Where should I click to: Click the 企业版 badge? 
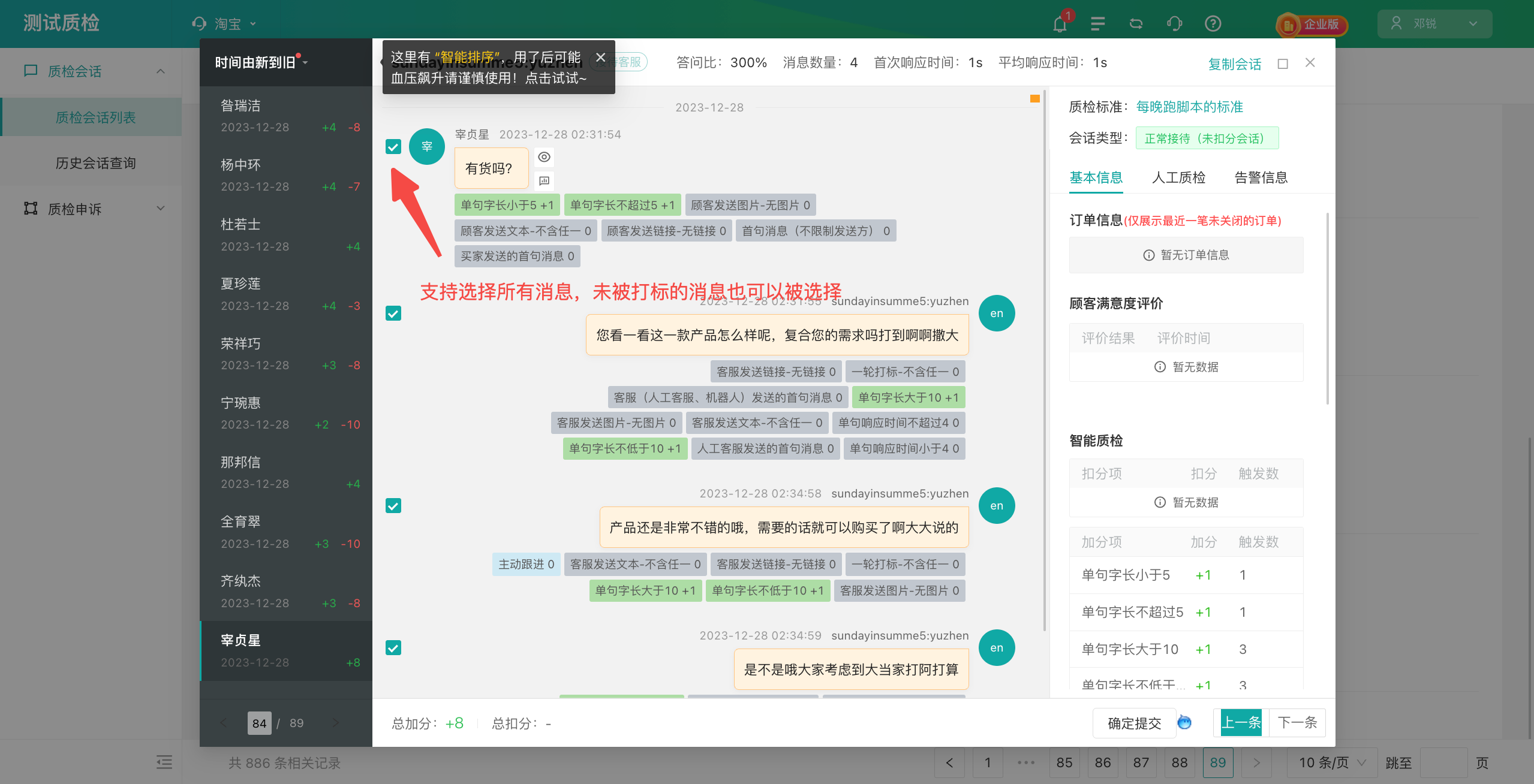coord(1312,25)
